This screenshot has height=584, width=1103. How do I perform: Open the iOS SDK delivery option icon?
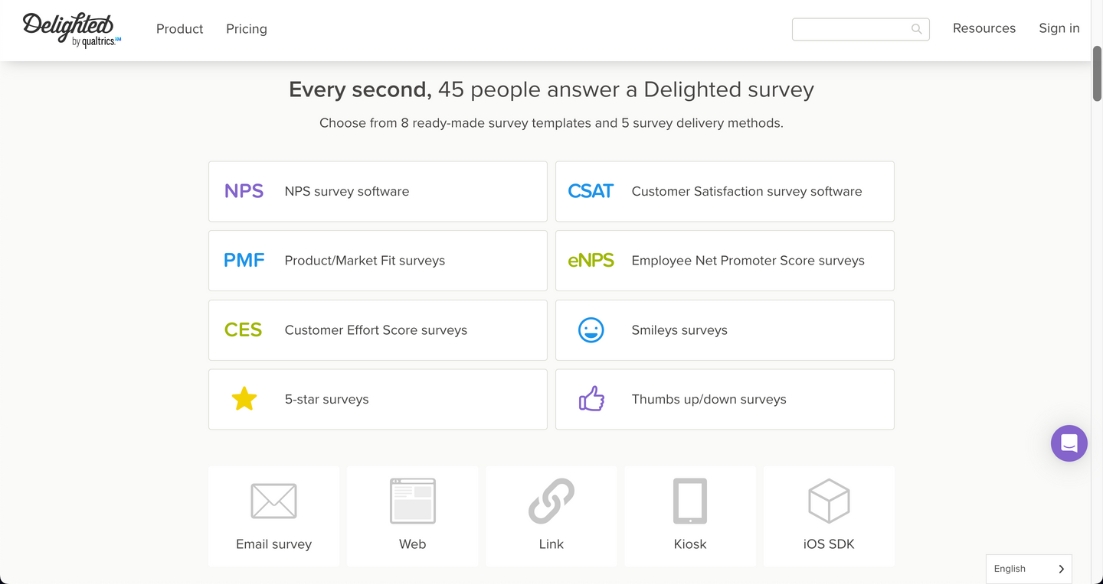828,501
